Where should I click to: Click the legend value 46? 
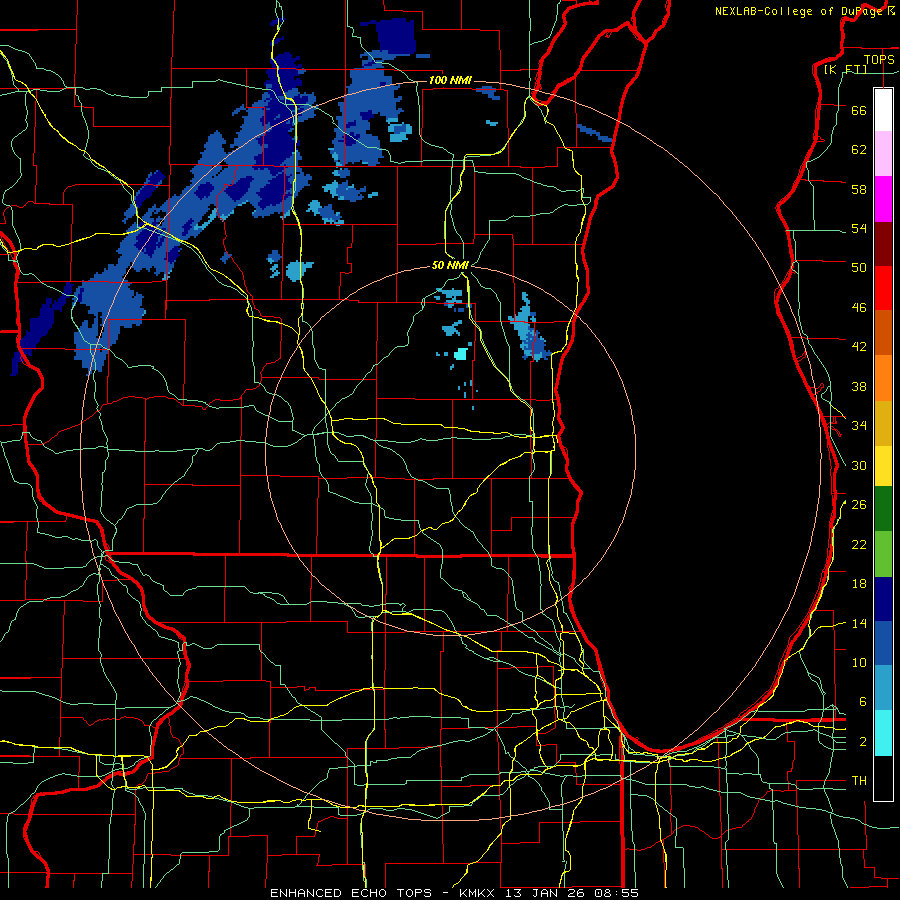[x=859, y=307]
